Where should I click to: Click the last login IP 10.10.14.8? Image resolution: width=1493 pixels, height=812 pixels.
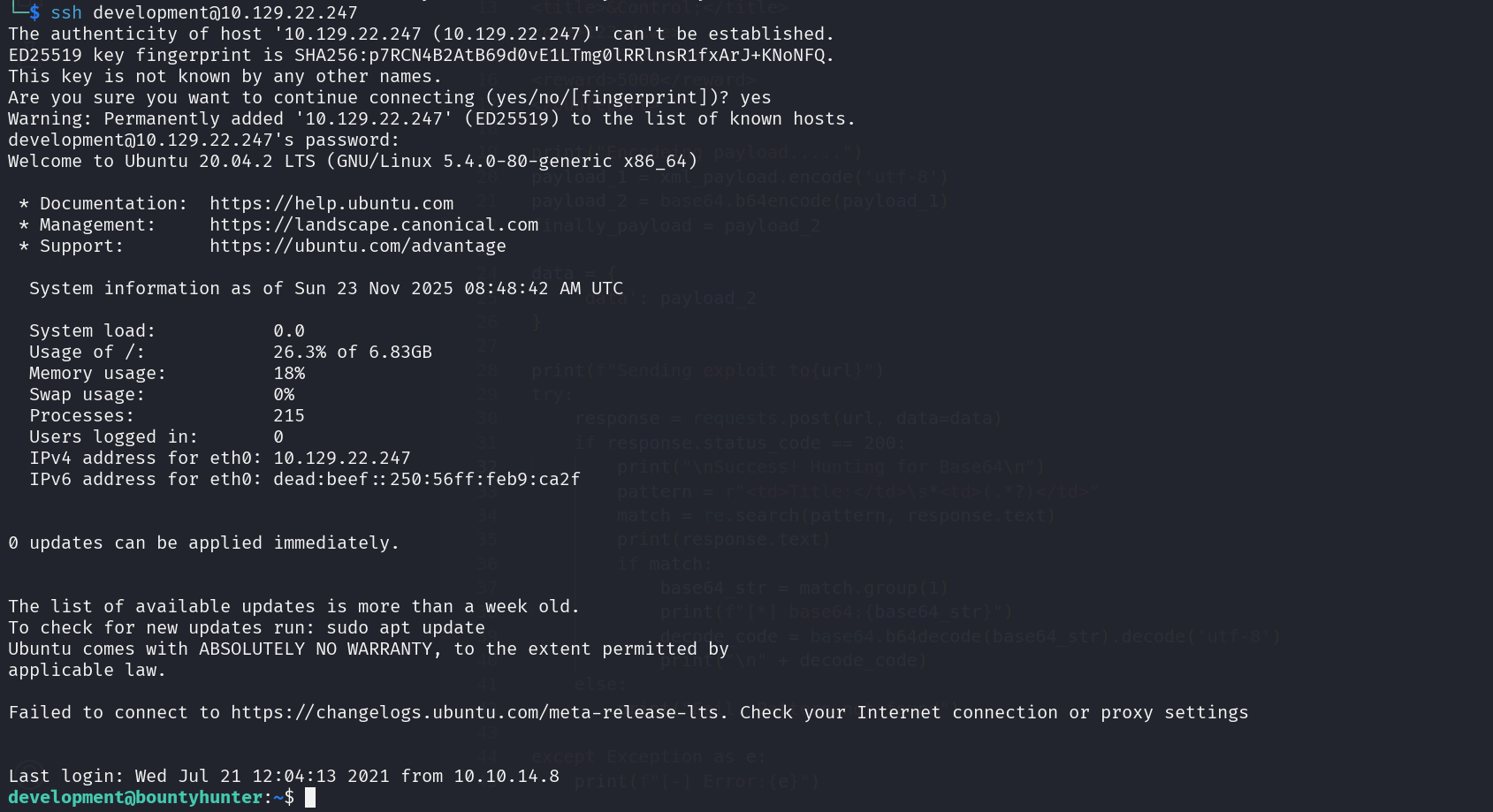pos(507,777)
